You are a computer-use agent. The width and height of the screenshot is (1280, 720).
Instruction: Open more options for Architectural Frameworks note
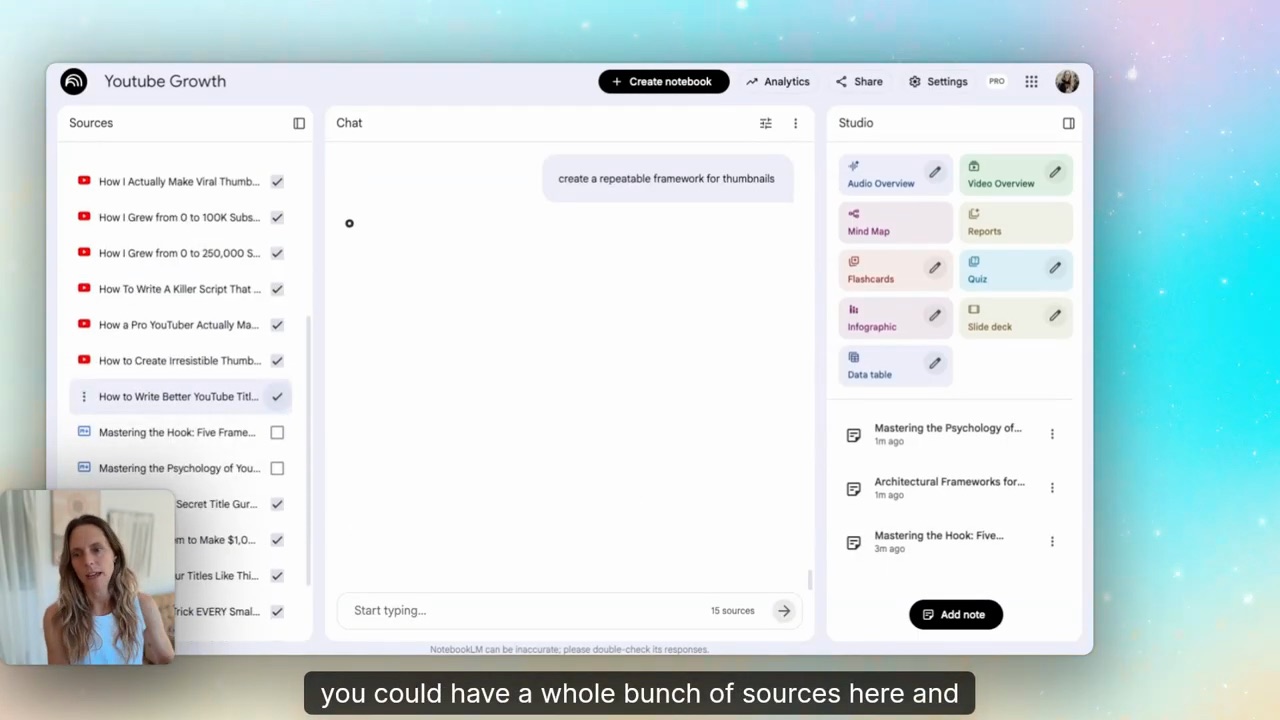pyautogui.click(x=1052, y=488)
